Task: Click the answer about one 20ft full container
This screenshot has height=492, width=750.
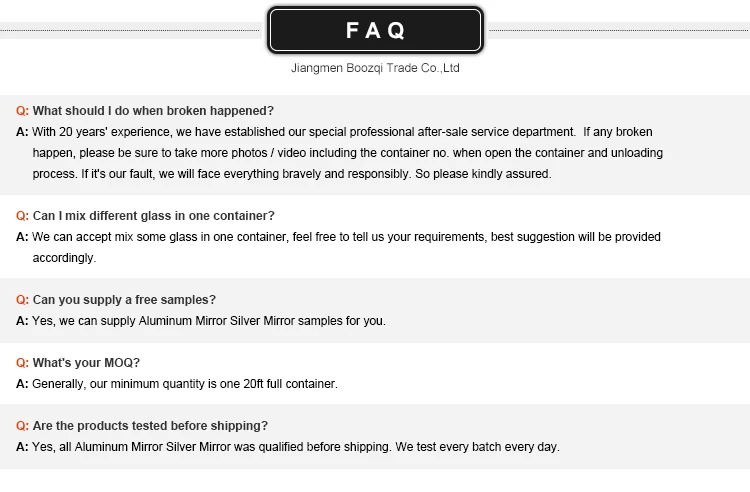Action: 185,384
